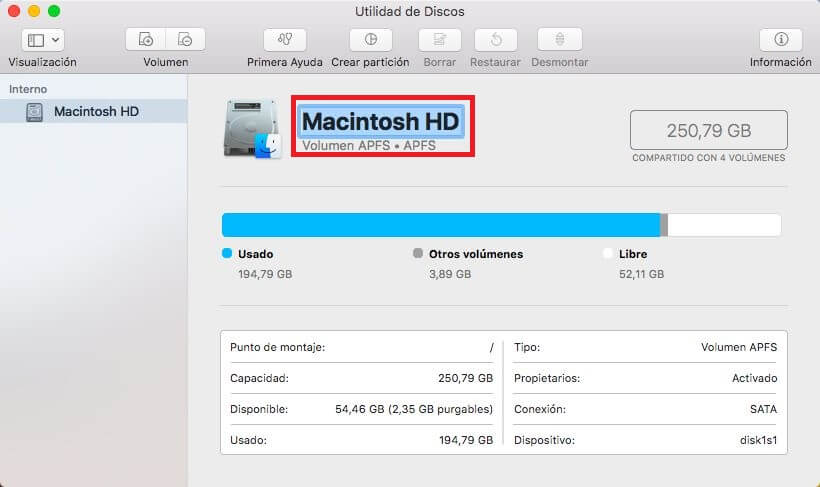820x487 pixels.
Task: Click the Capacidad row label
Action: (259, 378)
